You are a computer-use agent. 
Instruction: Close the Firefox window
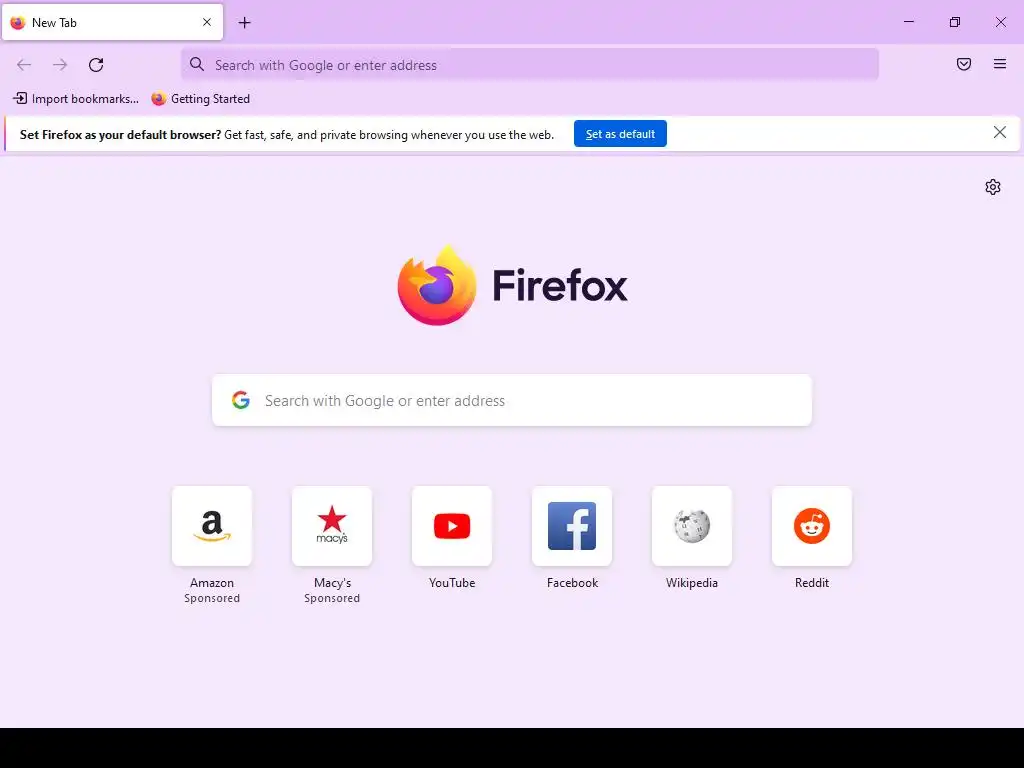(1000, 22)
